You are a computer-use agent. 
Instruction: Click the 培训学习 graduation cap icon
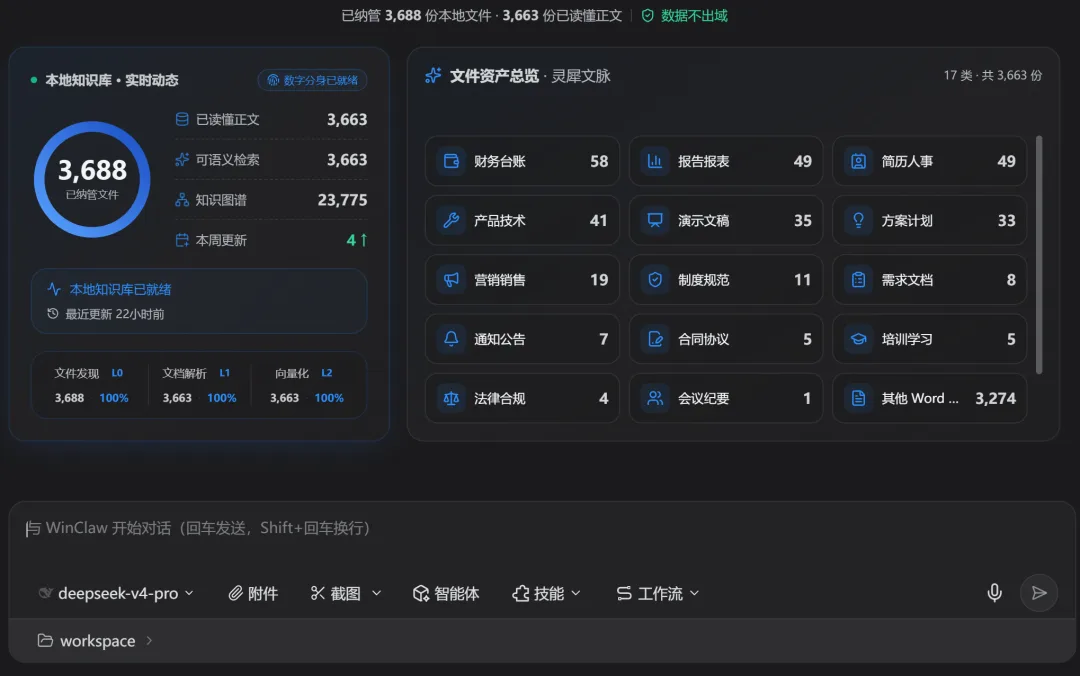point(858,339)
